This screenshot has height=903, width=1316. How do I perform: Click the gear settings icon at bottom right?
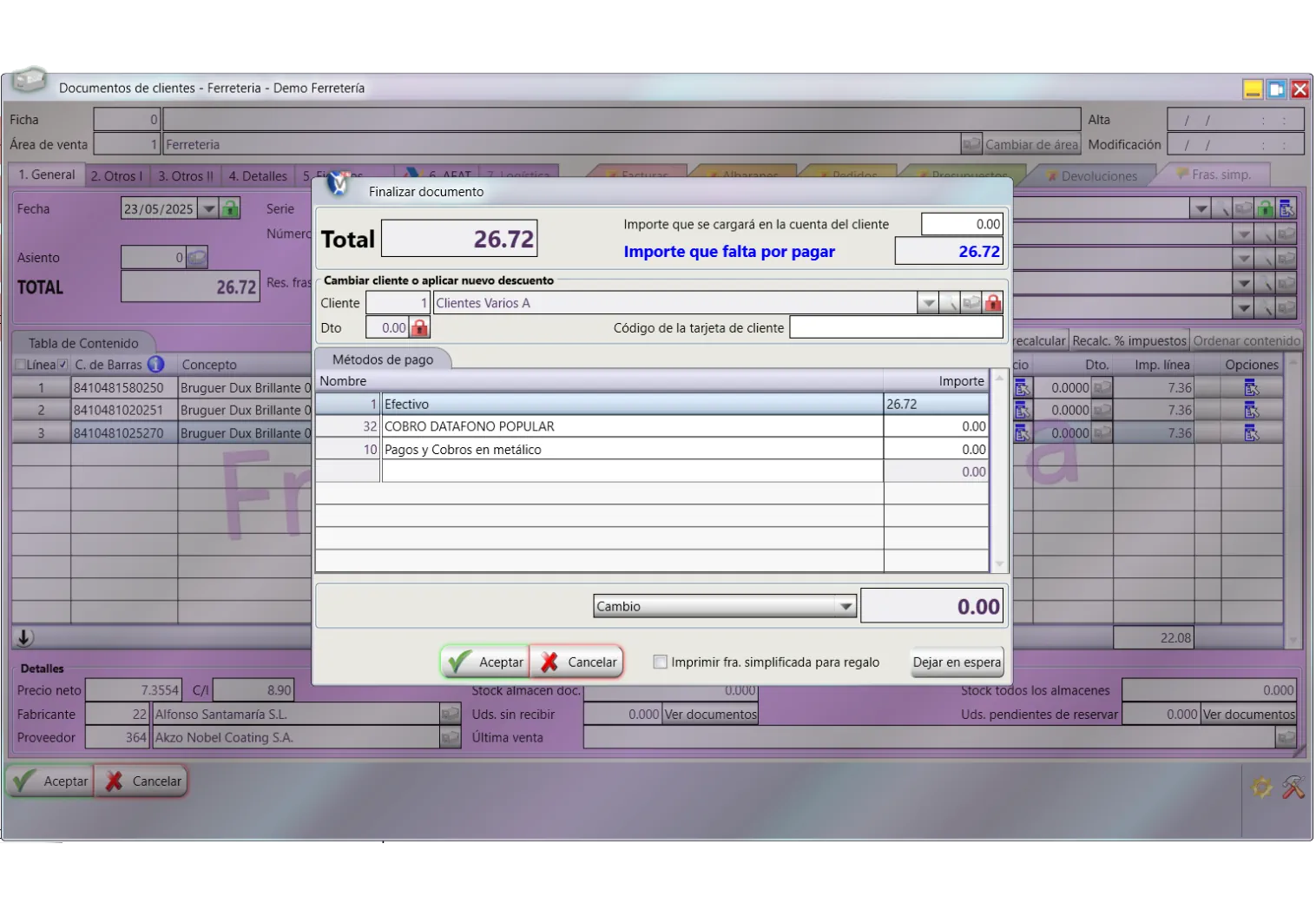coord(1261,787)
